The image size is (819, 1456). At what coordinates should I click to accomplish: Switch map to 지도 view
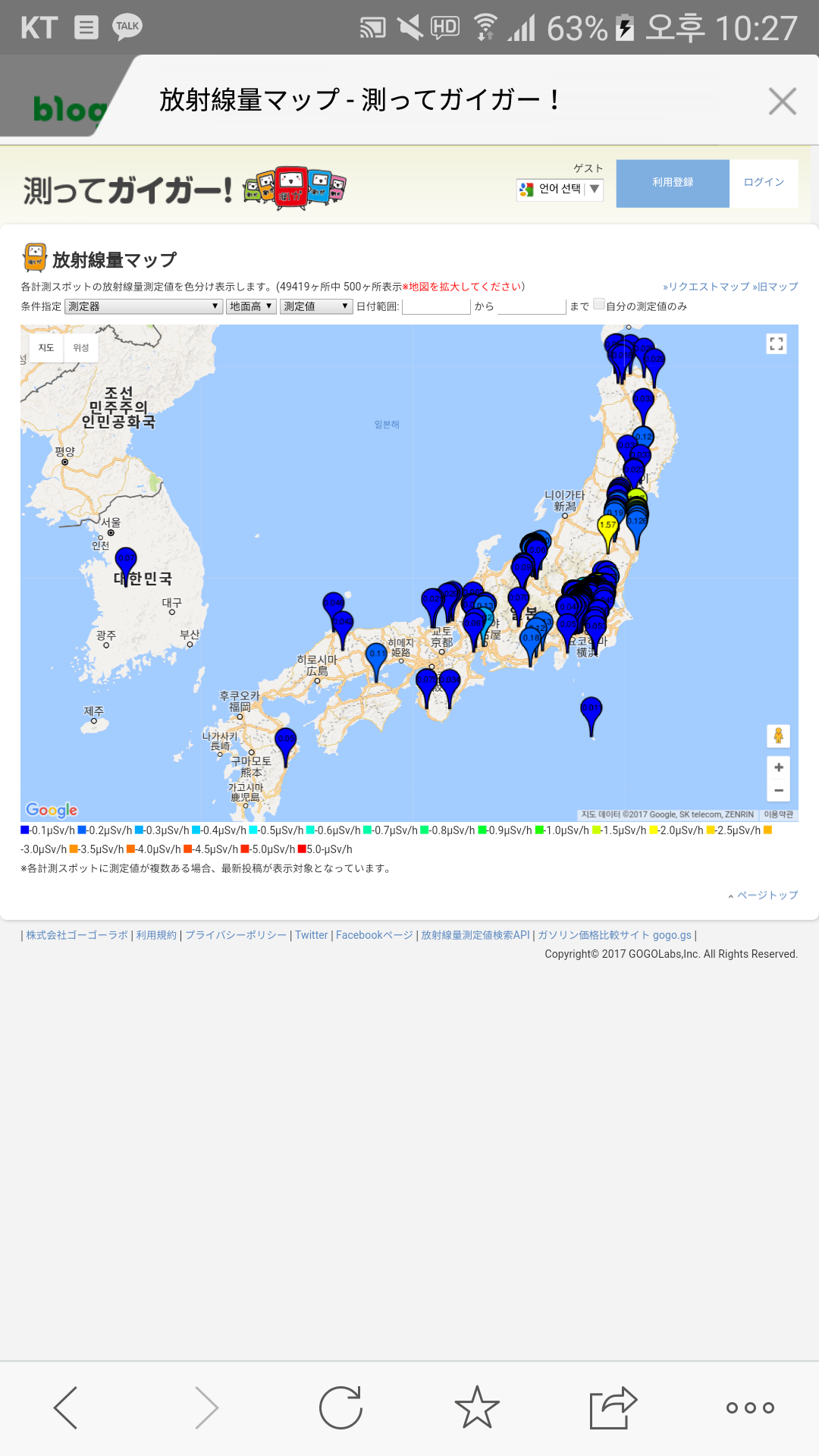46,348
